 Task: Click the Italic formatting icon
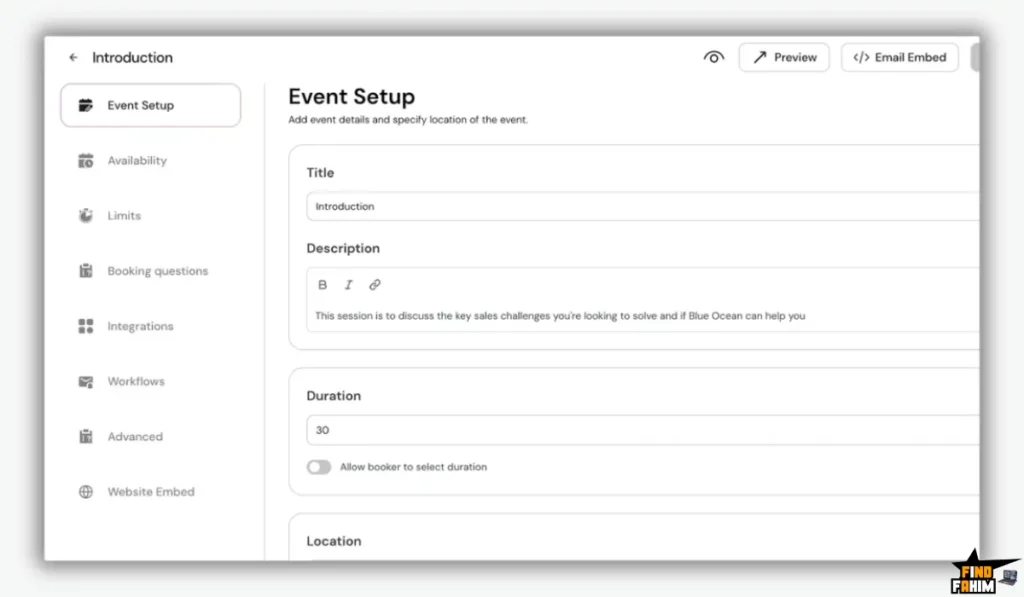[348, 285]
